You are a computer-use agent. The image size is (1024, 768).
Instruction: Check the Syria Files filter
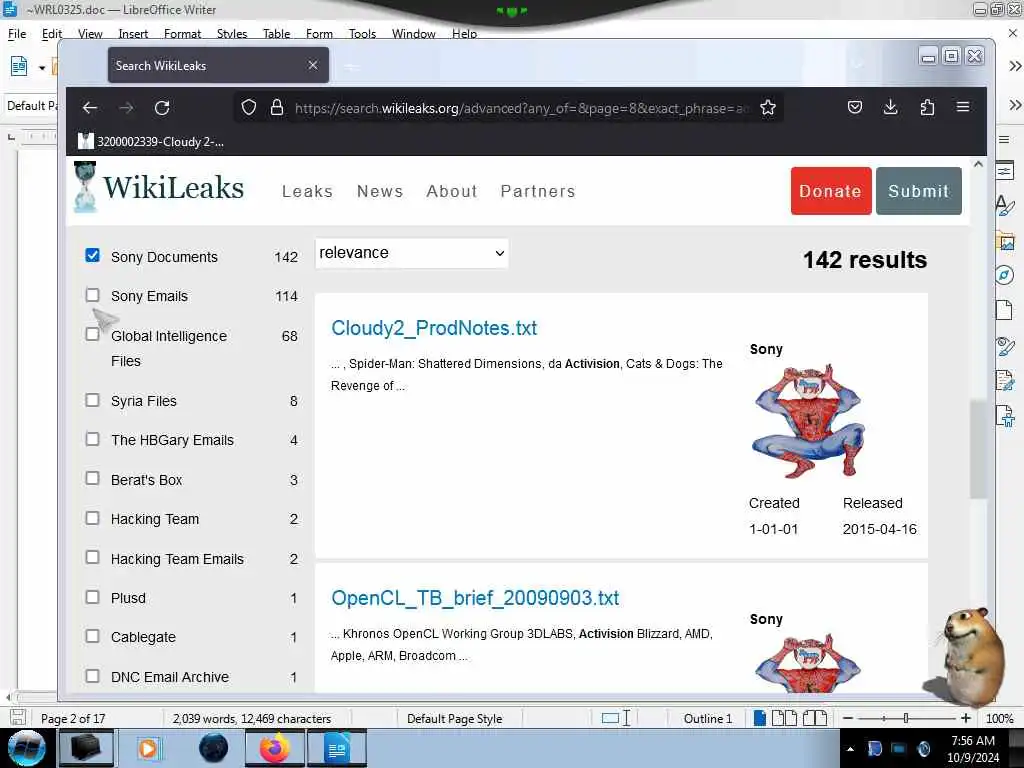[x=93, y=400]
